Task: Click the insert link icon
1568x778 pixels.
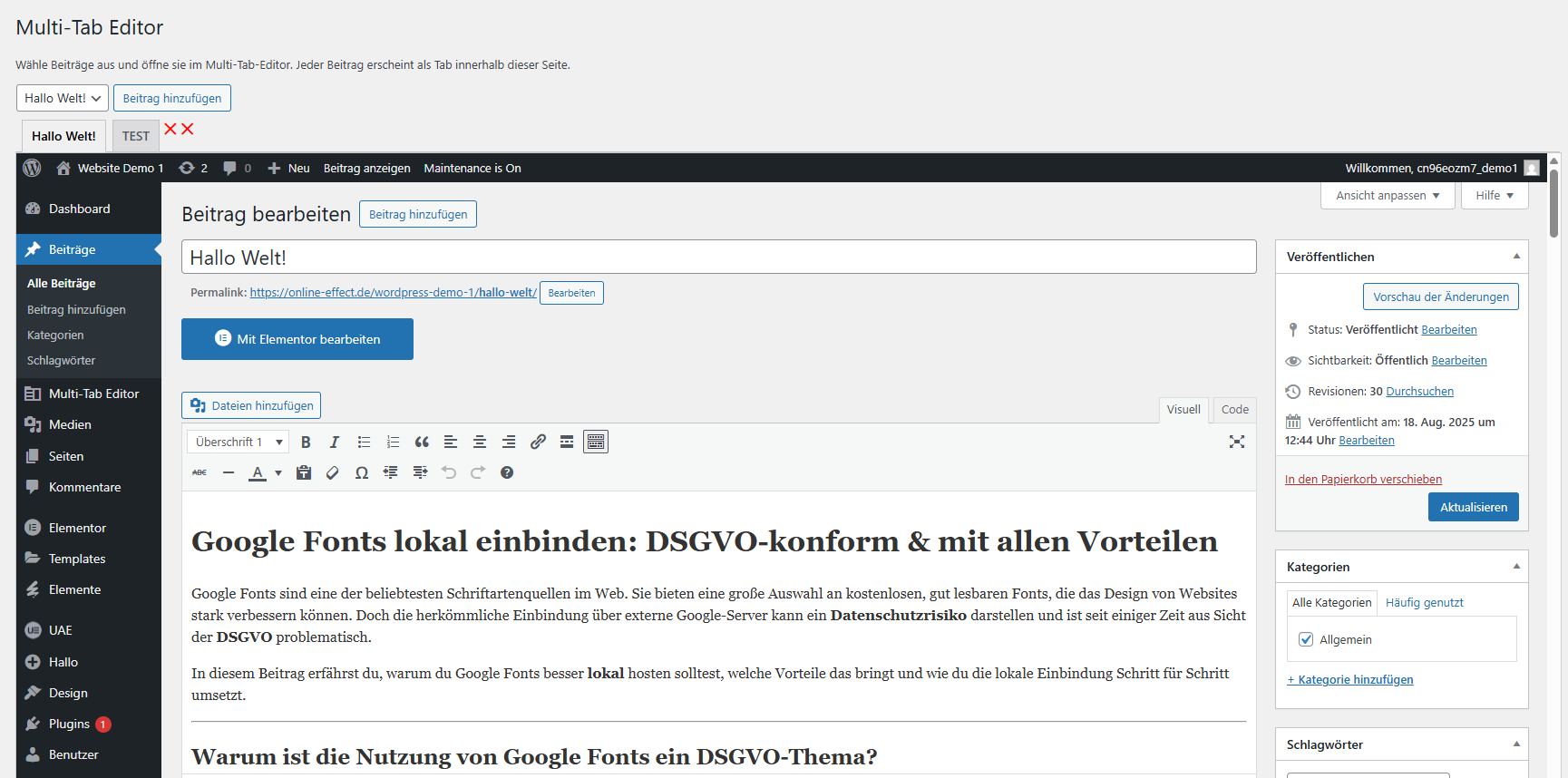Action: tap(538, 442)
